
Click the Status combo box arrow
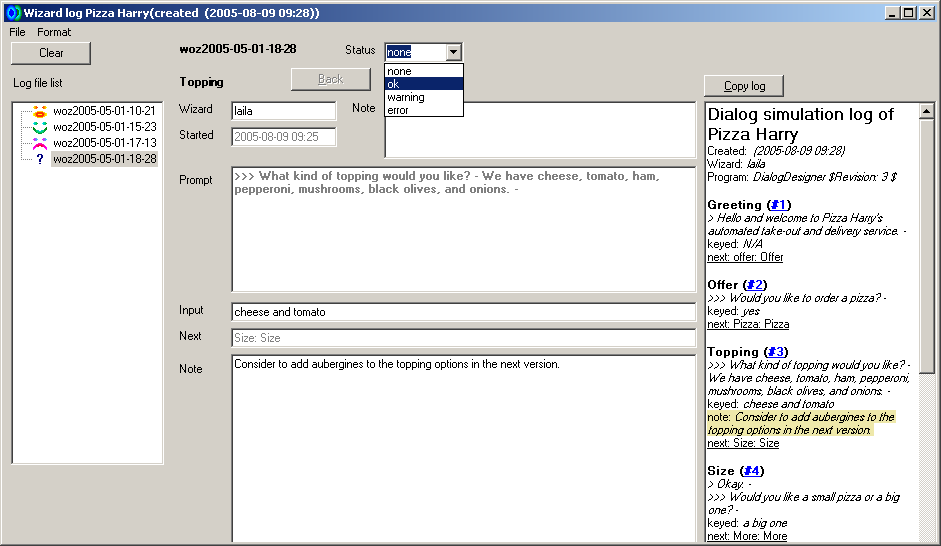(x=454, y=52)
